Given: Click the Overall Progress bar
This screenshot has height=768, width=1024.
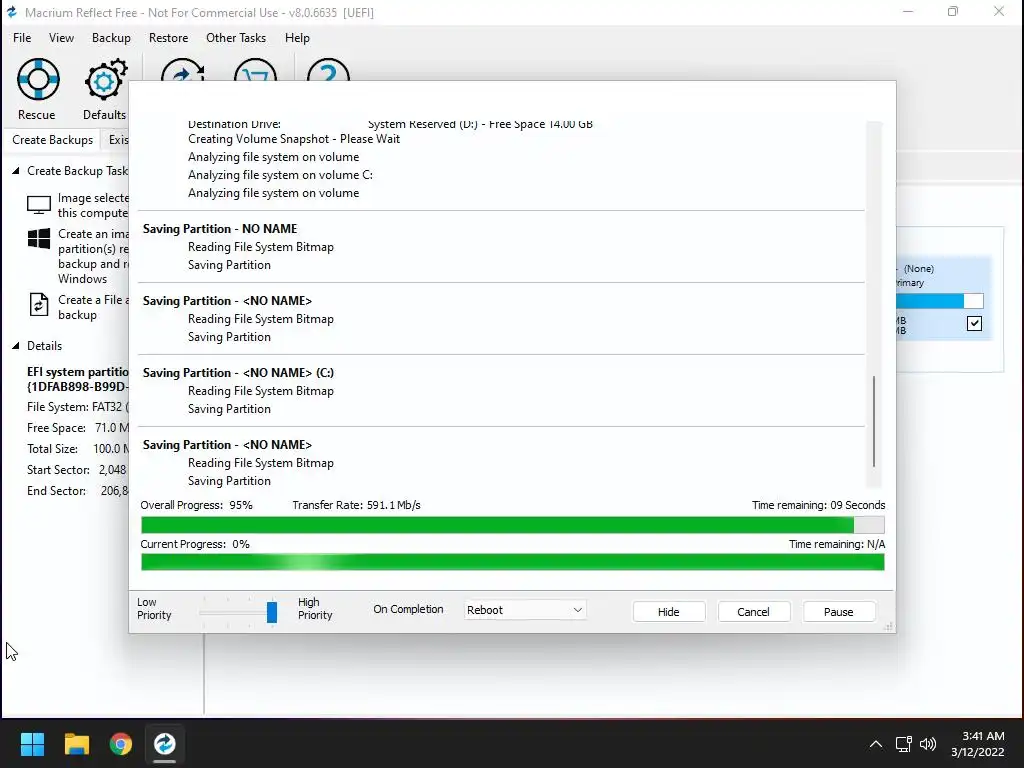Looking at the screenshot, I should [513, 525].
